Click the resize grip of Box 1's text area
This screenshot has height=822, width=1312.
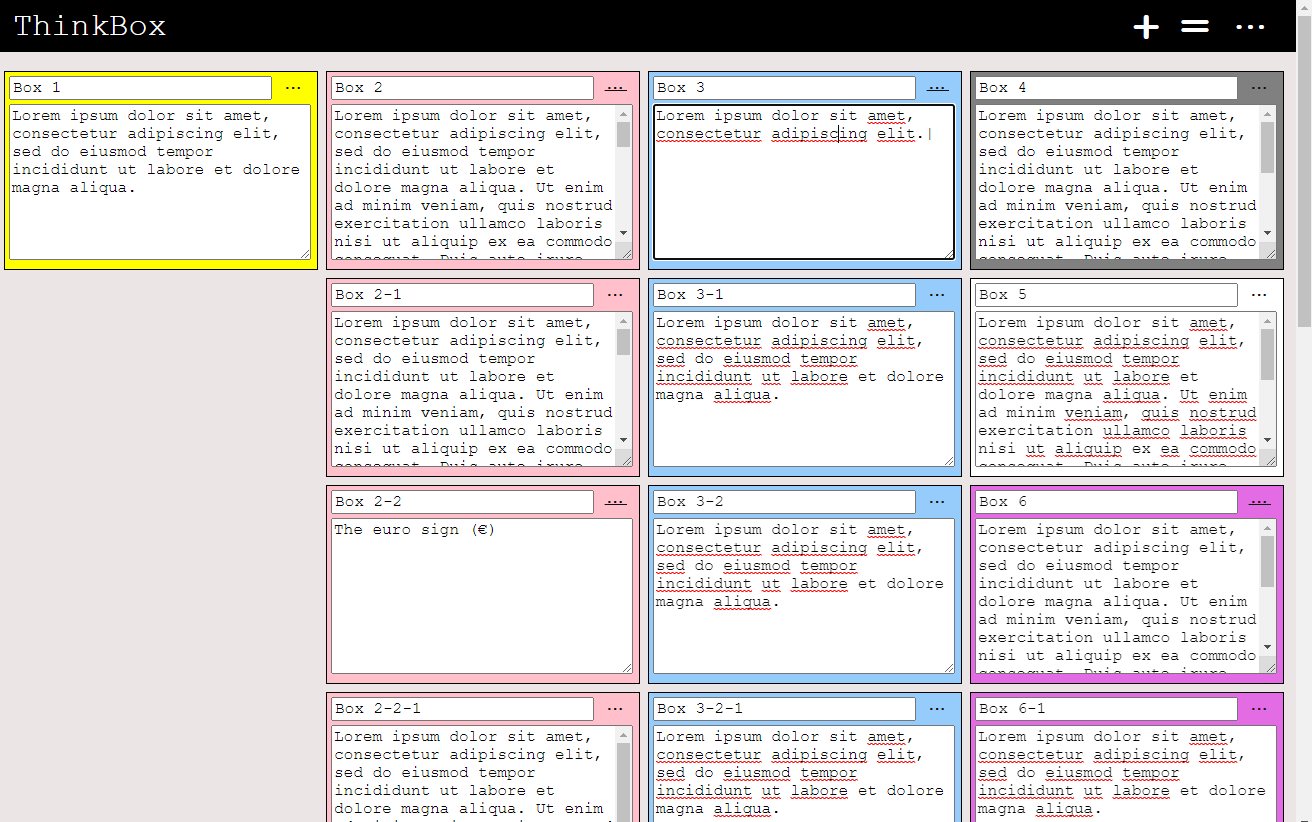point(305,254)
